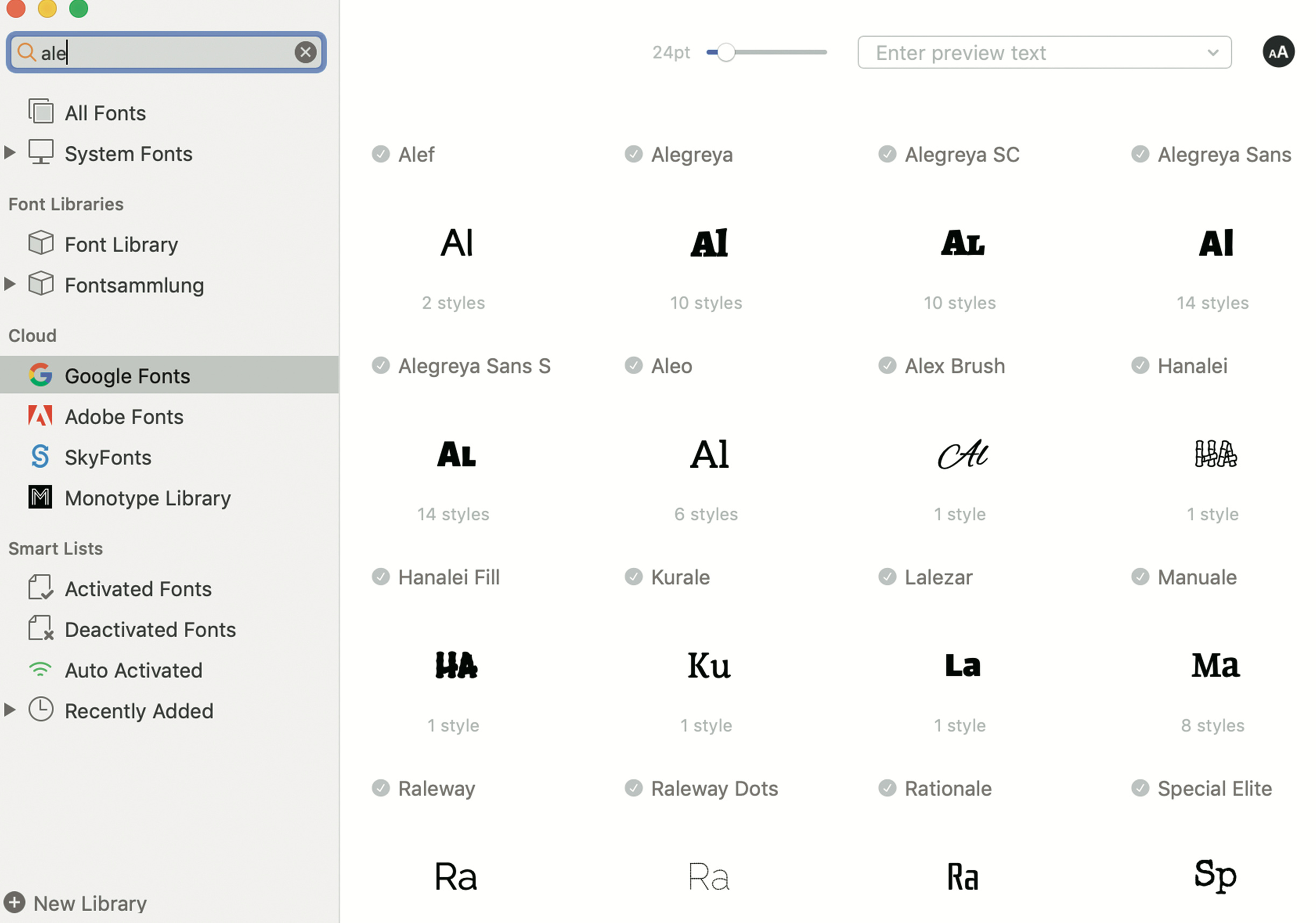1316x923 pixels.
Task: Open Adobe Fonts via its red icon
Action: [40, 416]
